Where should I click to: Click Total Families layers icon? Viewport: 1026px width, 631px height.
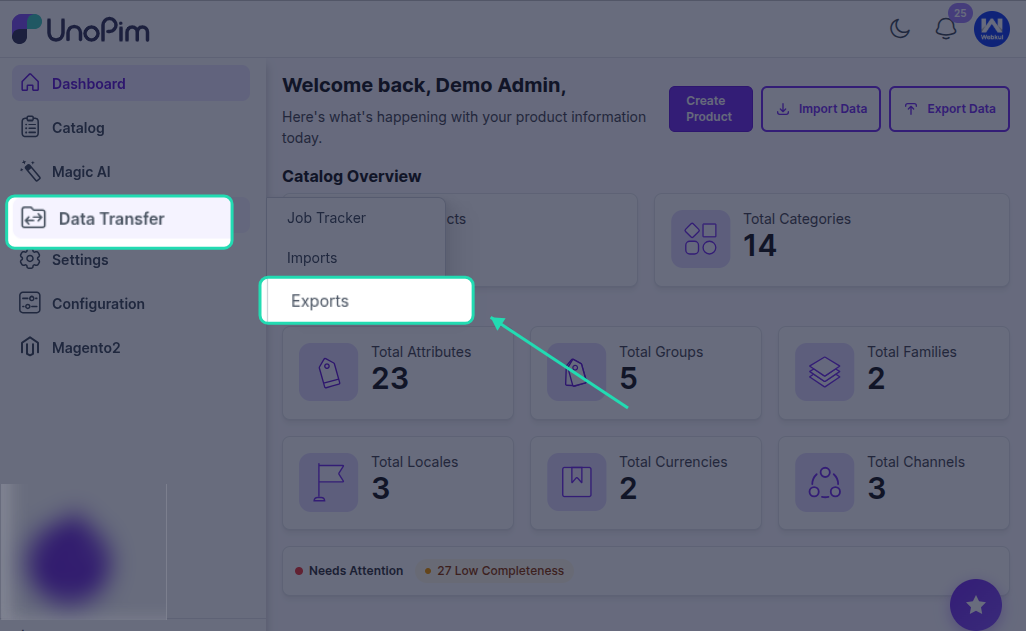coord(824,372)
